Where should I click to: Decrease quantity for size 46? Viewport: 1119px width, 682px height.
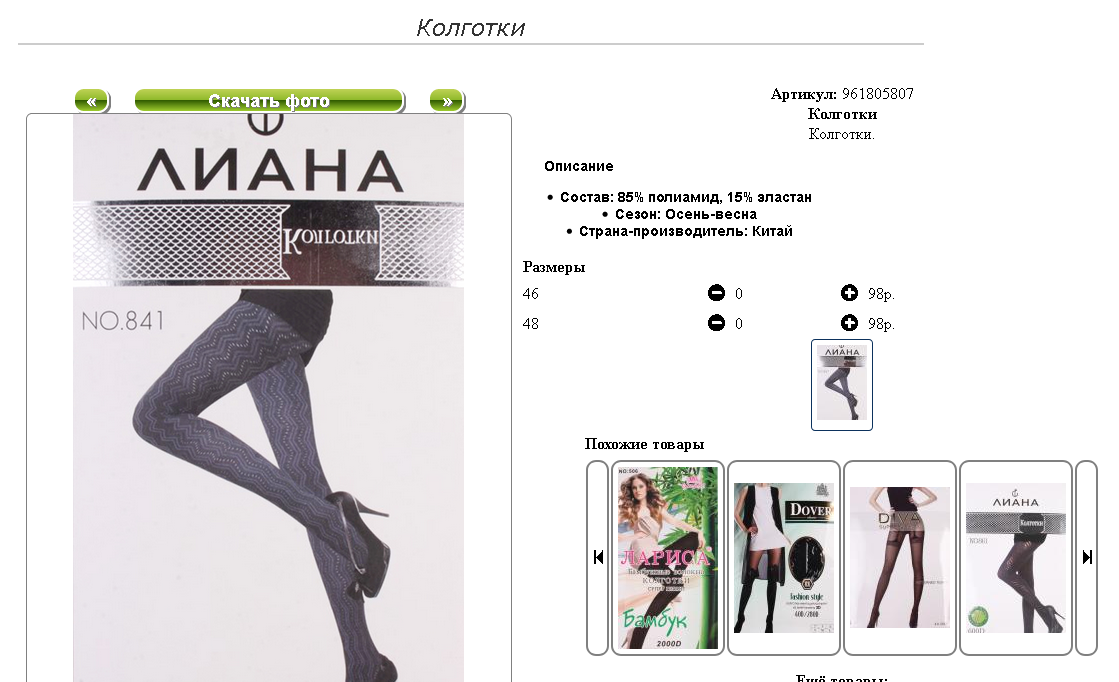point(716,293)
